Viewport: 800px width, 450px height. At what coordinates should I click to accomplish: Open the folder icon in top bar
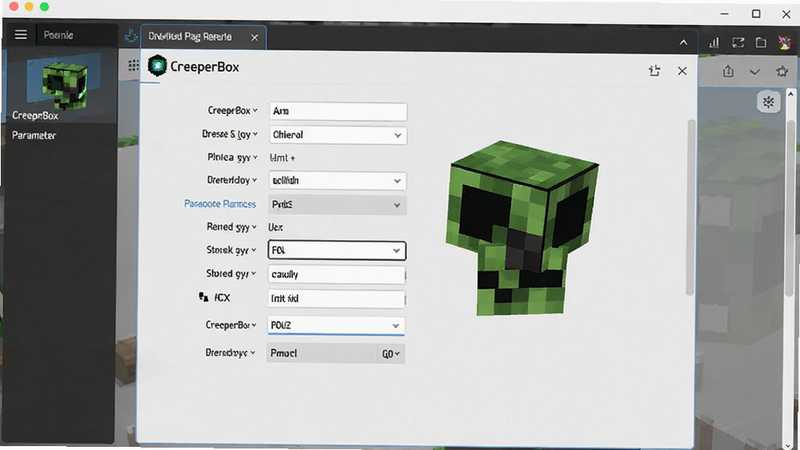tap(761, 43)
